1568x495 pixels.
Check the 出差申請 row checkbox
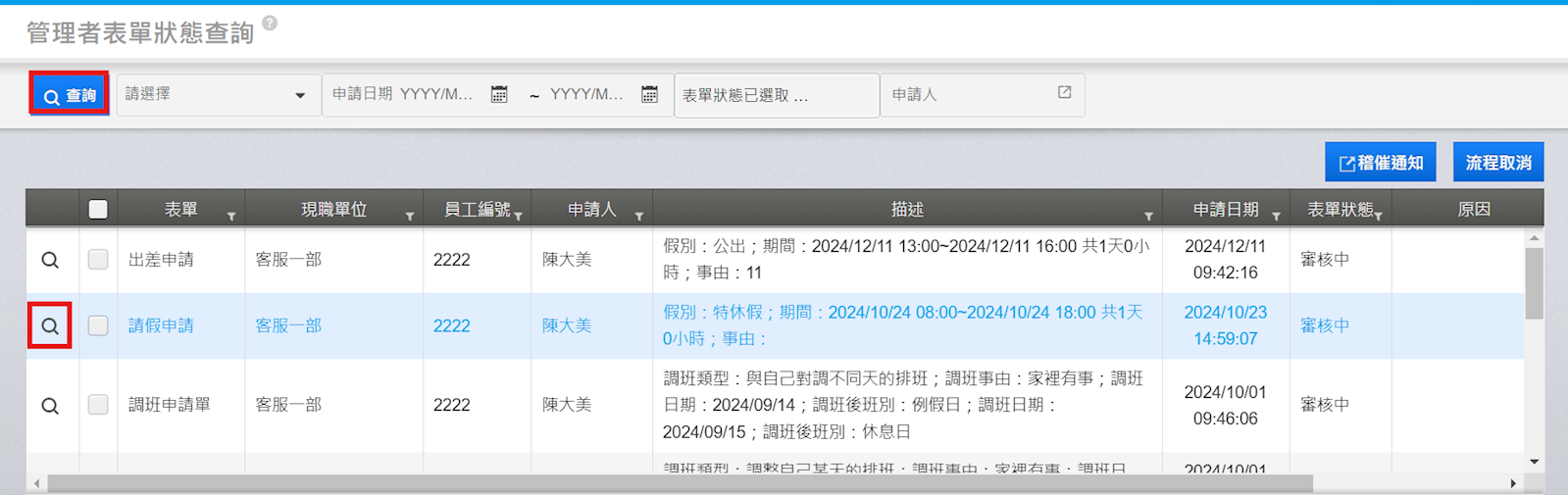98,260
